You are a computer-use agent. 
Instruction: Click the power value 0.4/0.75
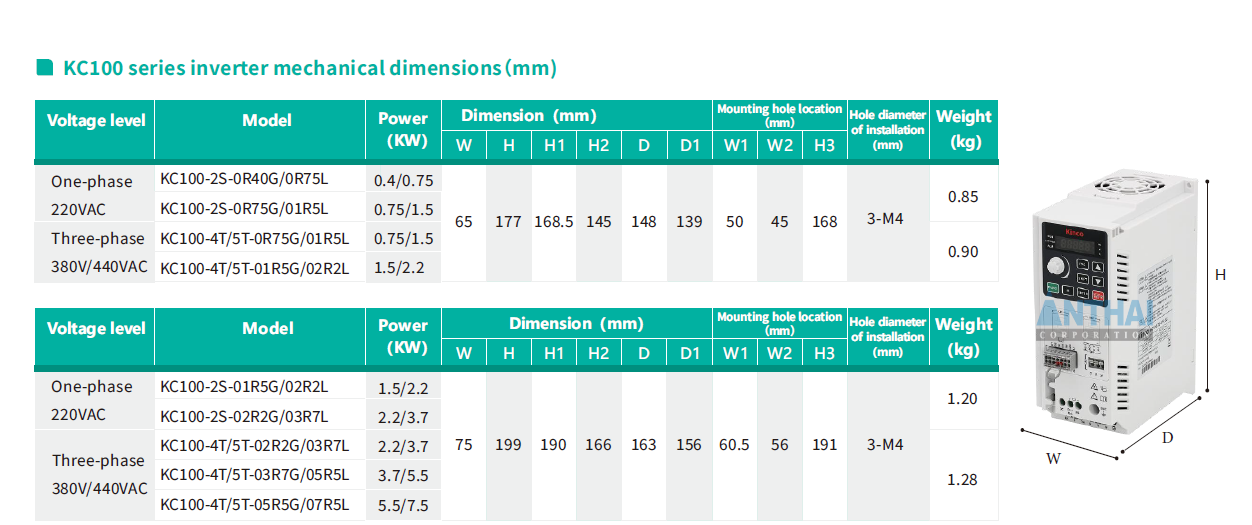point(403,181)
